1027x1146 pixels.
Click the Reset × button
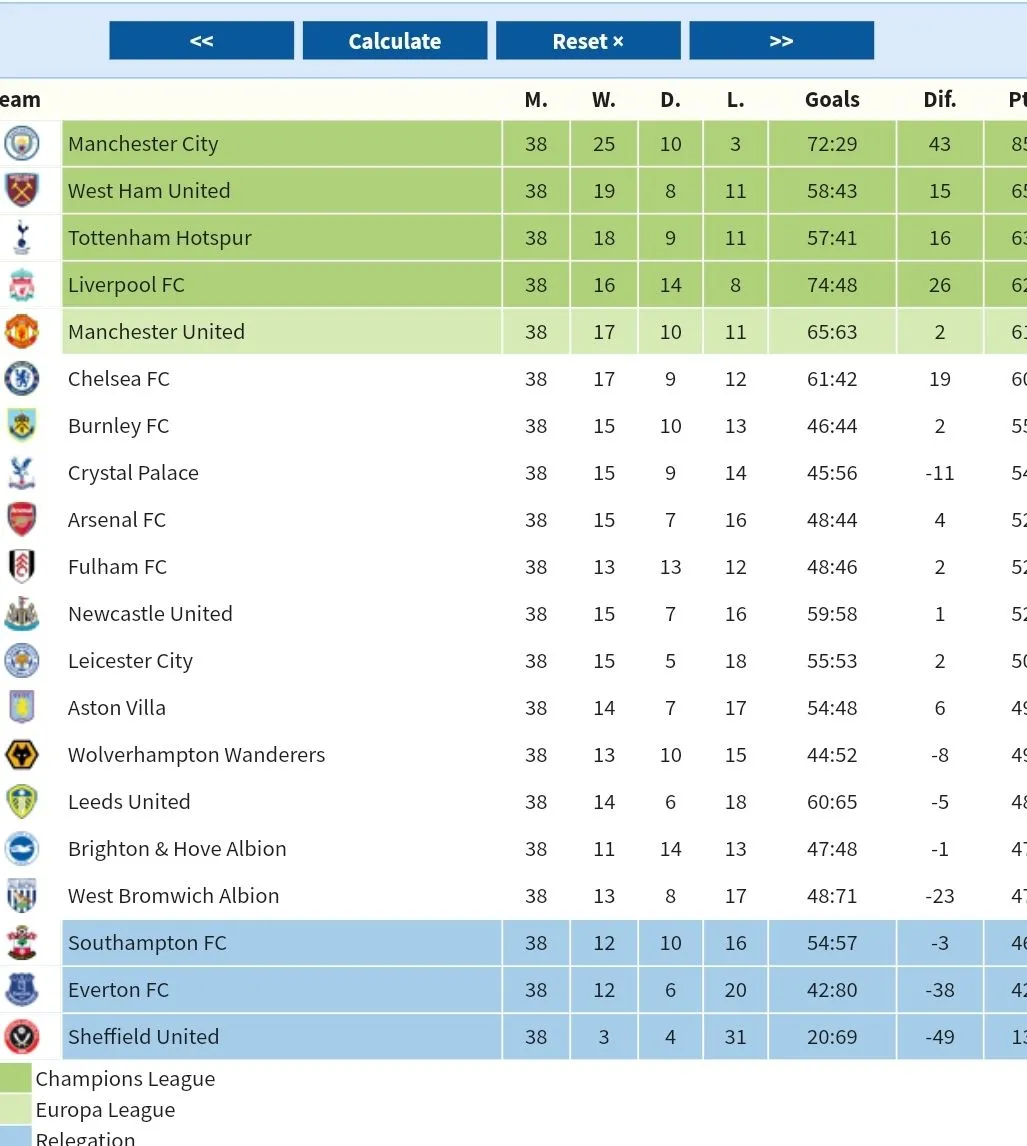click(x=588, y=40)
